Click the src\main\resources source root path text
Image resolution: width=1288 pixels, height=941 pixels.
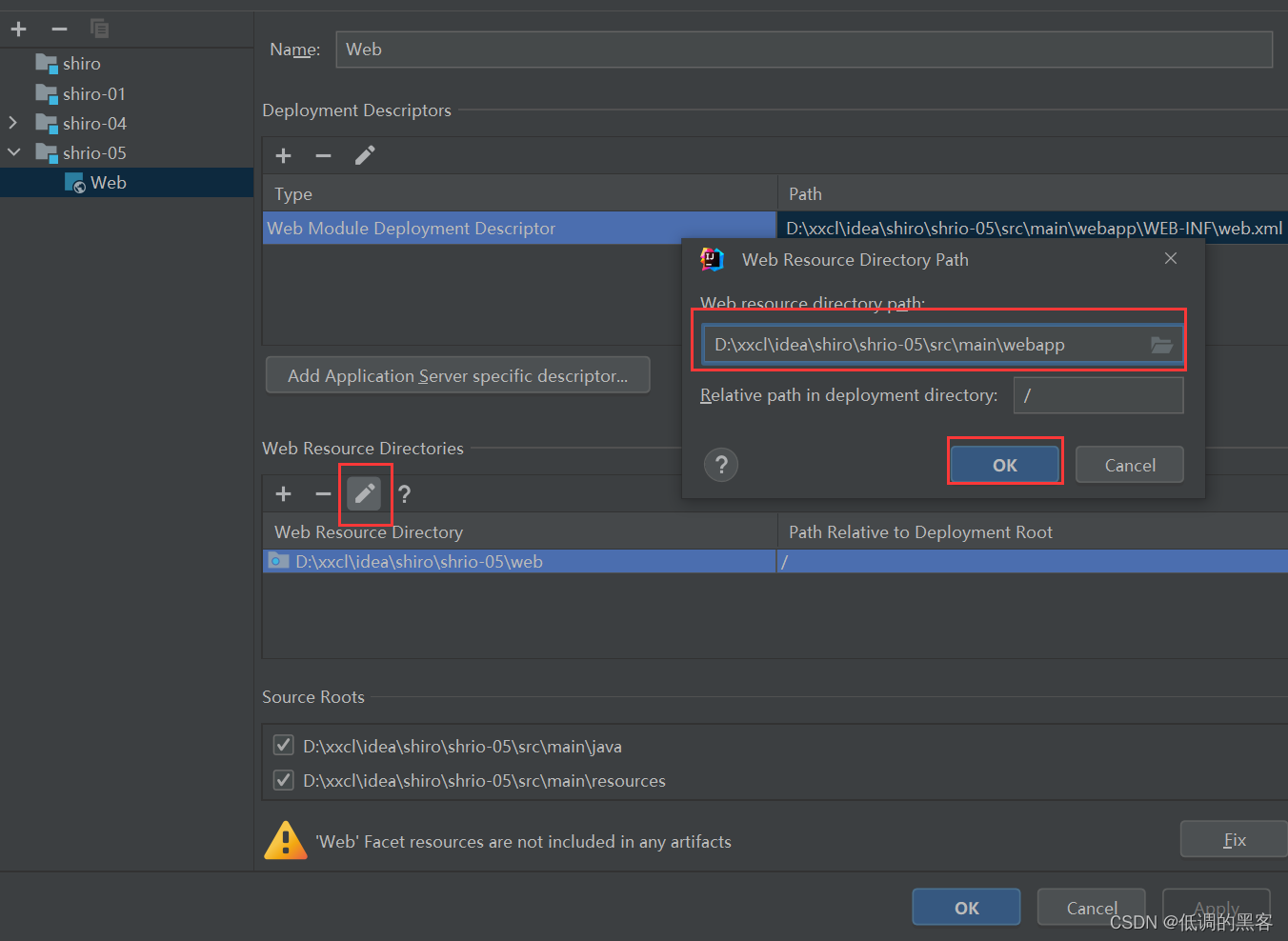(x=484, y=781)
